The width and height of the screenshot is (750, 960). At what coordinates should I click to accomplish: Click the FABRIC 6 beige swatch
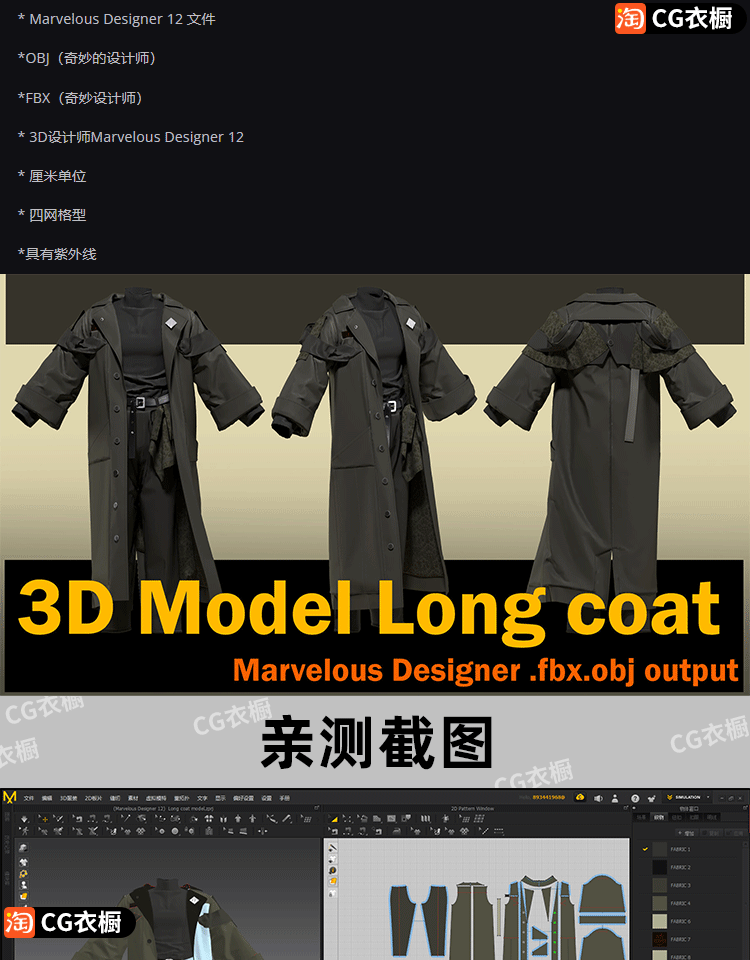point(659,921)
